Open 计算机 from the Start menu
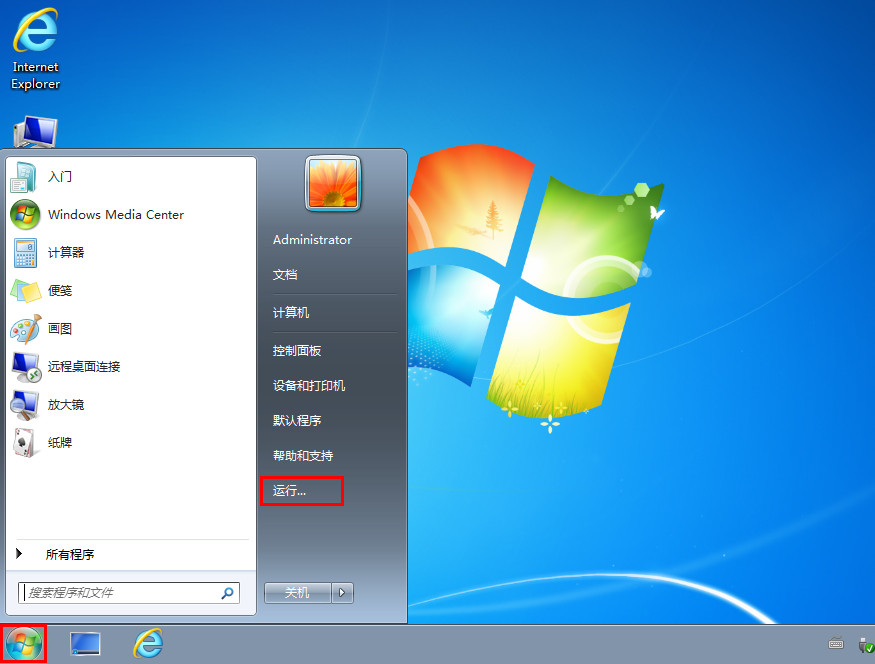Viewport: 875px width, 664px height. 291,313
